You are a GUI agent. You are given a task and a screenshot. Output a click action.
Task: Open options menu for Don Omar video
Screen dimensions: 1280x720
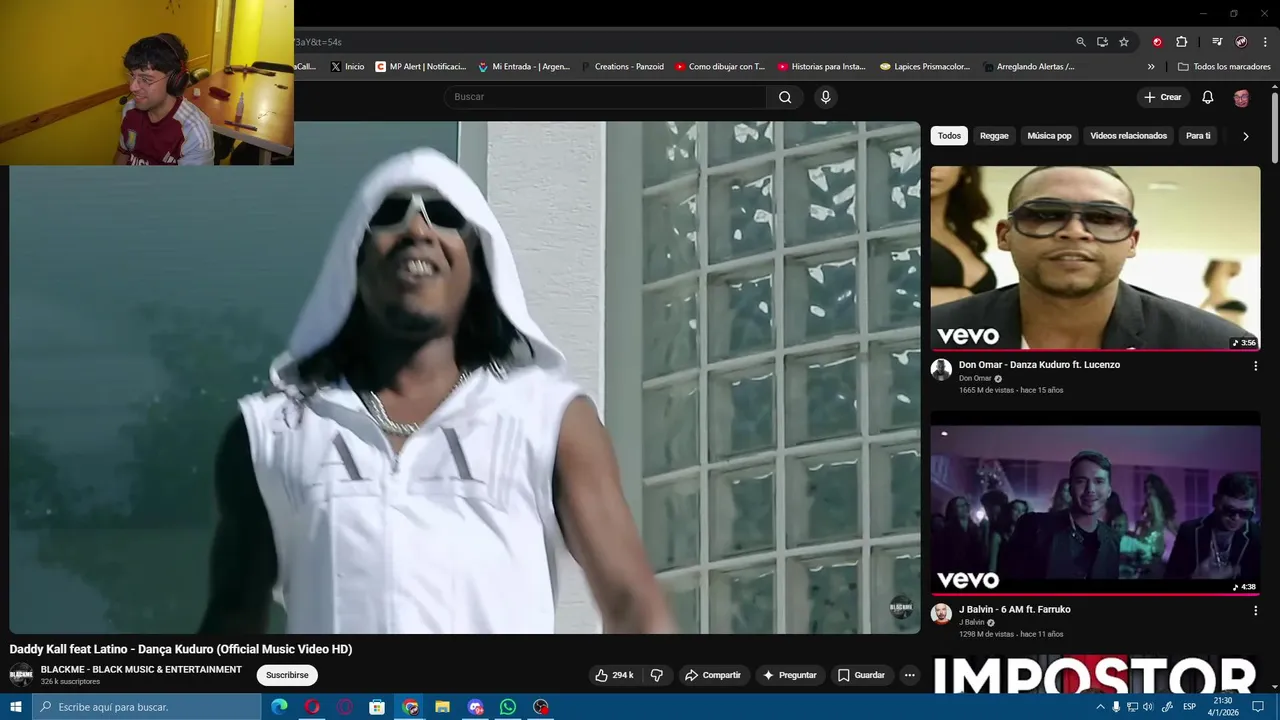click(x=1255, y=366)
